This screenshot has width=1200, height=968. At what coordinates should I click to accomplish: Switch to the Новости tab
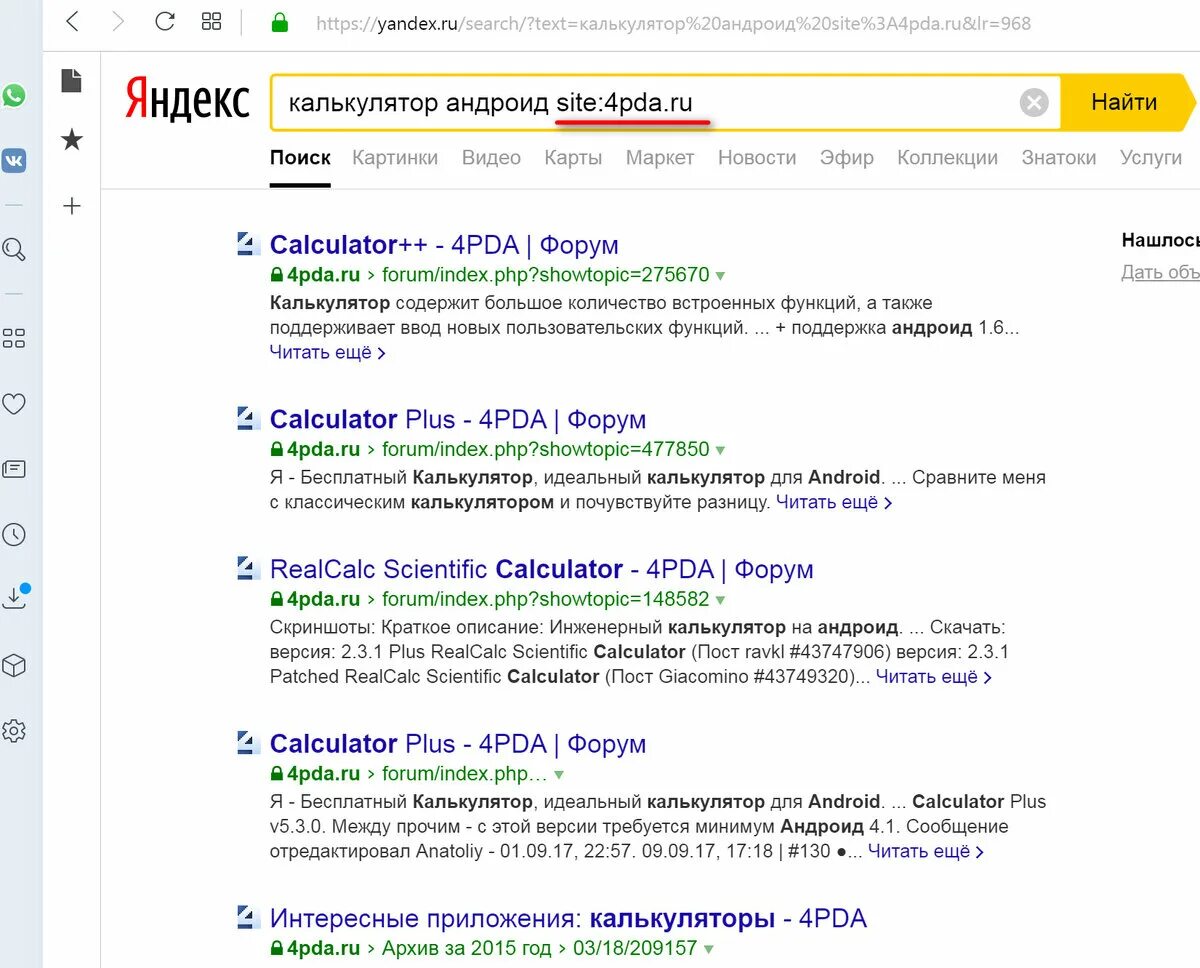click(757, 157)
